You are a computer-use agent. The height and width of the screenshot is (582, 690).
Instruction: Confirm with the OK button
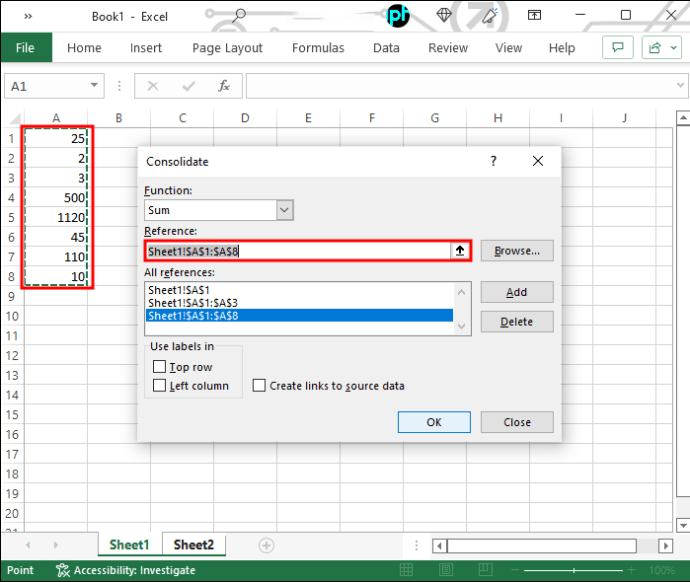click(434, 422)
